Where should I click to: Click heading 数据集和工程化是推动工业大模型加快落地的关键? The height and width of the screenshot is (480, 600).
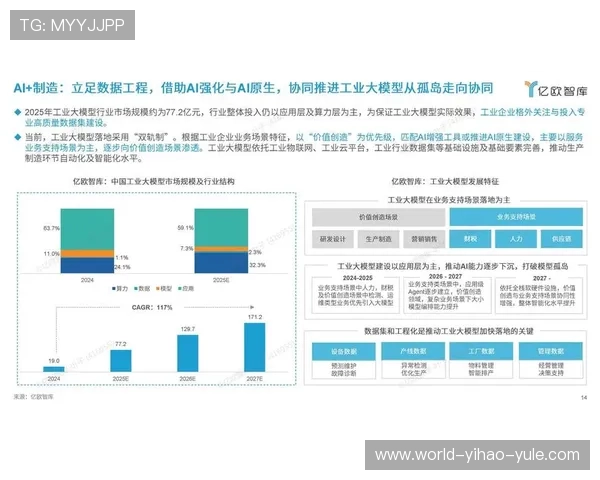(448, 331)
